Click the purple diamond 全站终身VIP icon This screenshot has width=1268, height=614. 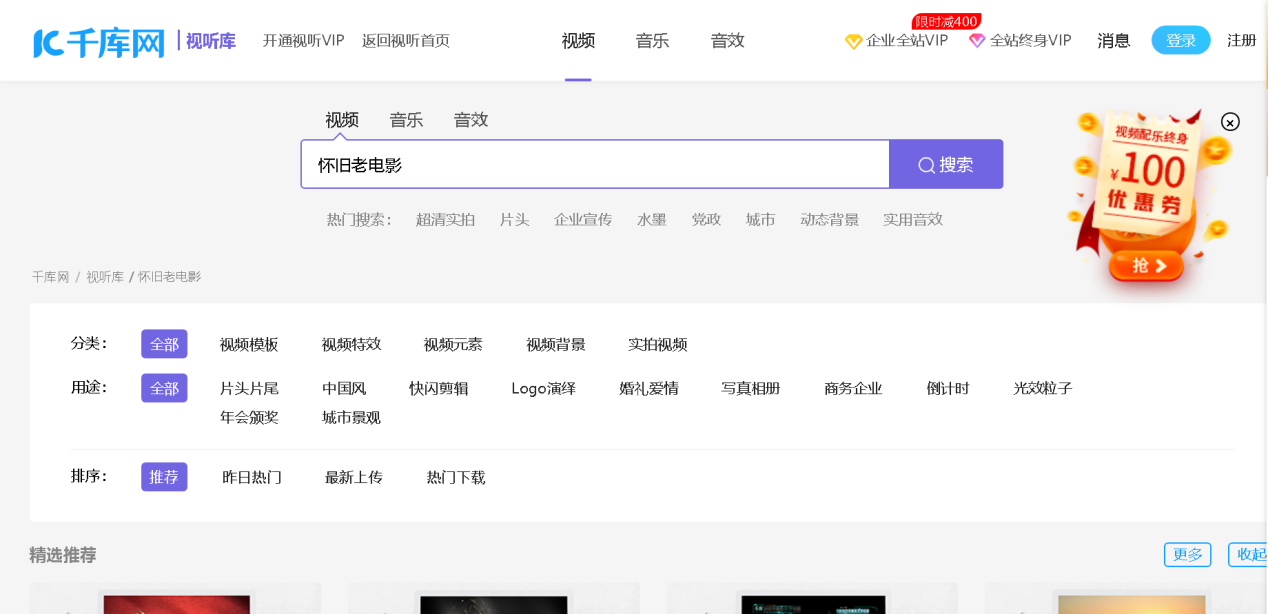pyautogui.click(x=977, y=41)
